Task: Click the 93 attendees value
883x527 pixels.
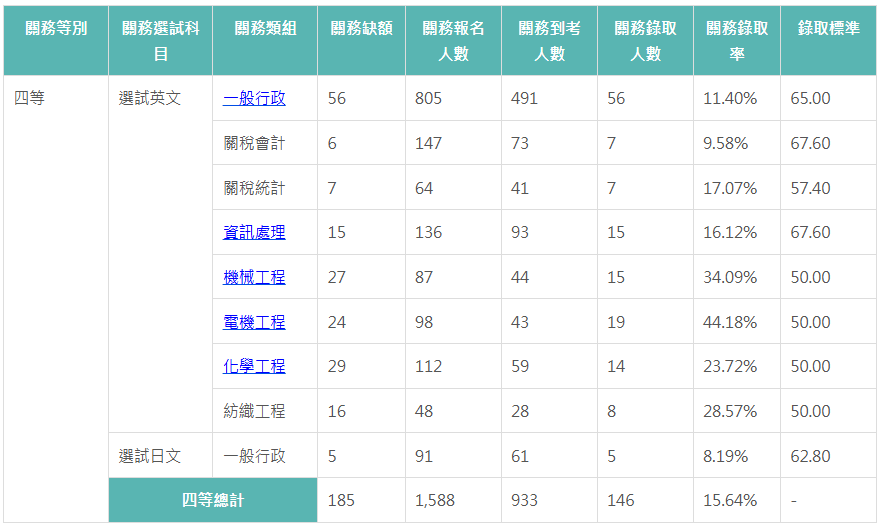Action: pos(520,233)
